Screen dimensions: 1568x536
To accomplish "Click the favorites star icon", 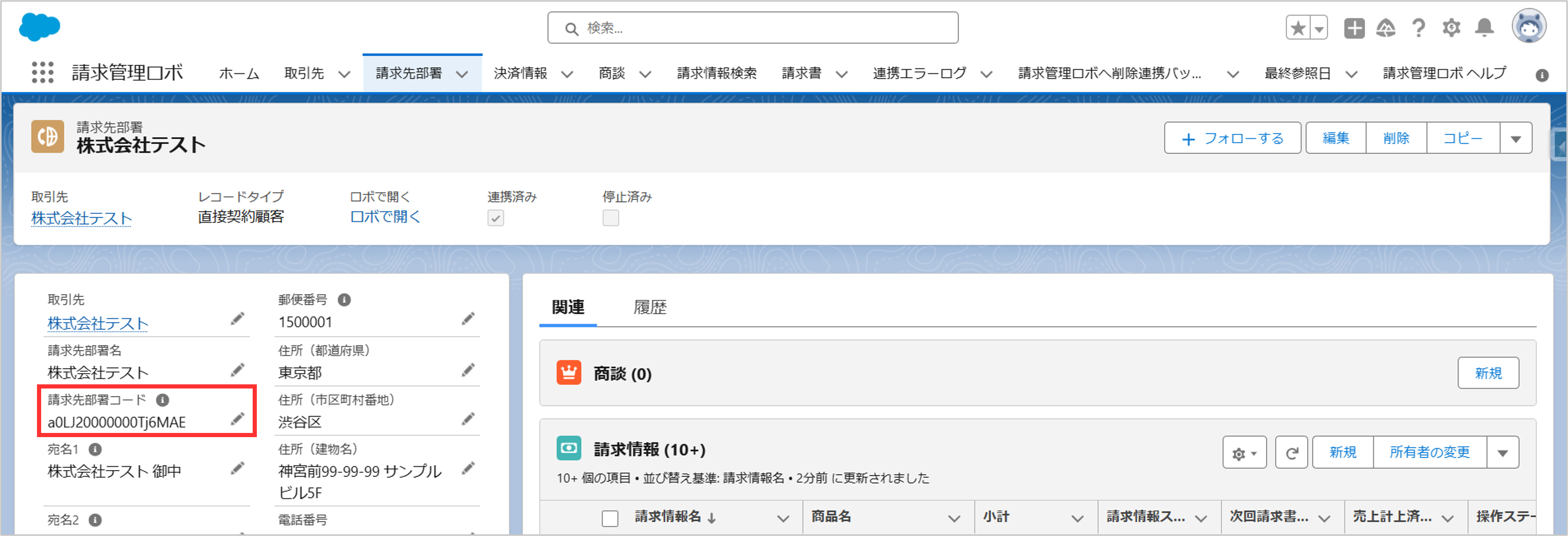I will pyautogui.click(x=1298, y=28).
